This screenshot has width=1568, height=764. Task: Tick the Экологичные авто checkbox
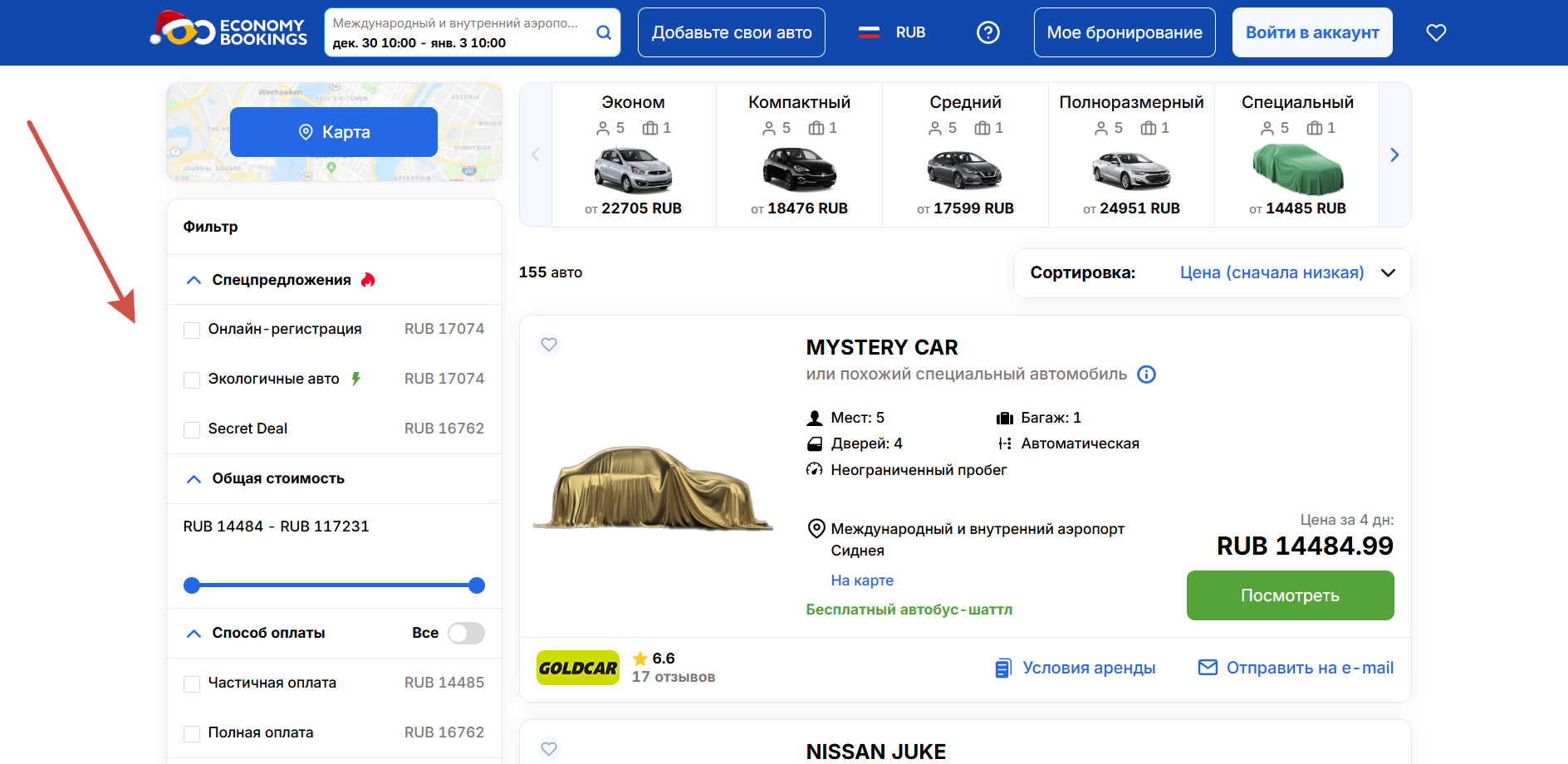click(x=192, y=380)
